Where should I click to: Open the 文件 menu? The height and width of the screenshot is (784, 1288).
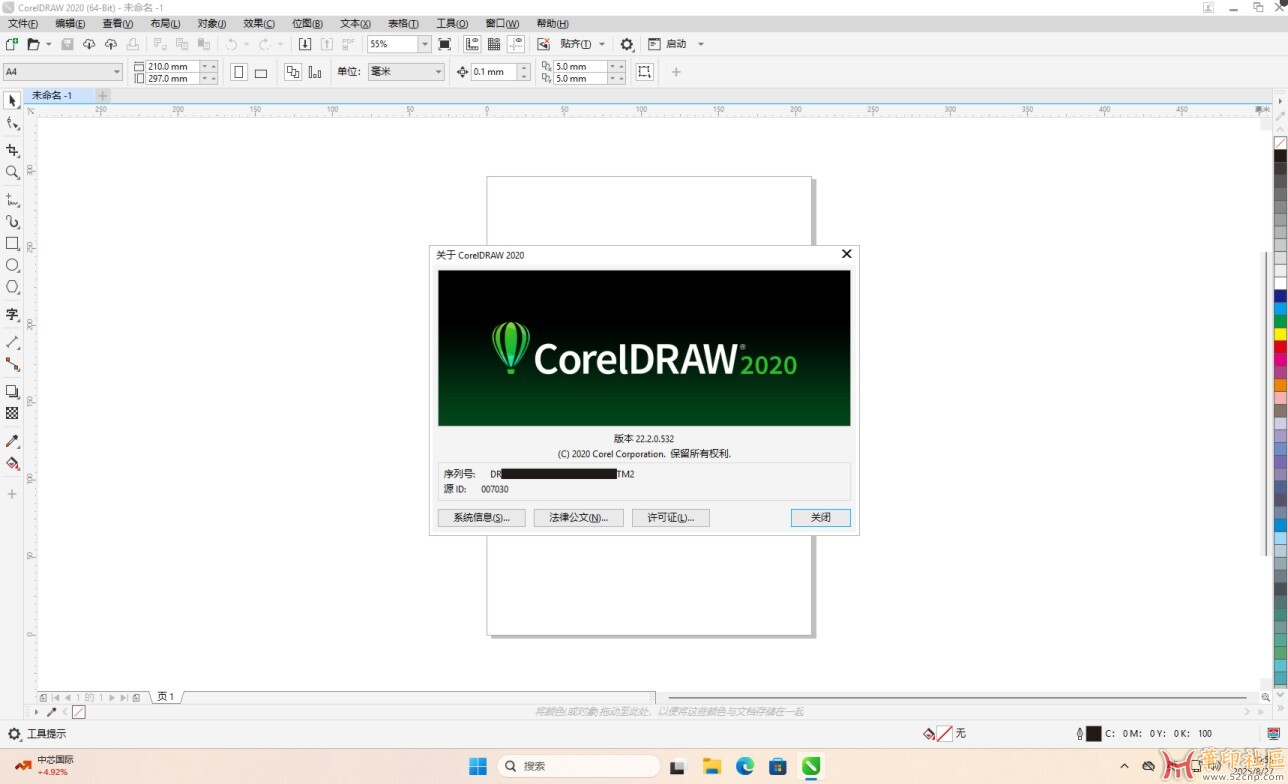pyautogui.click(x=23, y=23)
